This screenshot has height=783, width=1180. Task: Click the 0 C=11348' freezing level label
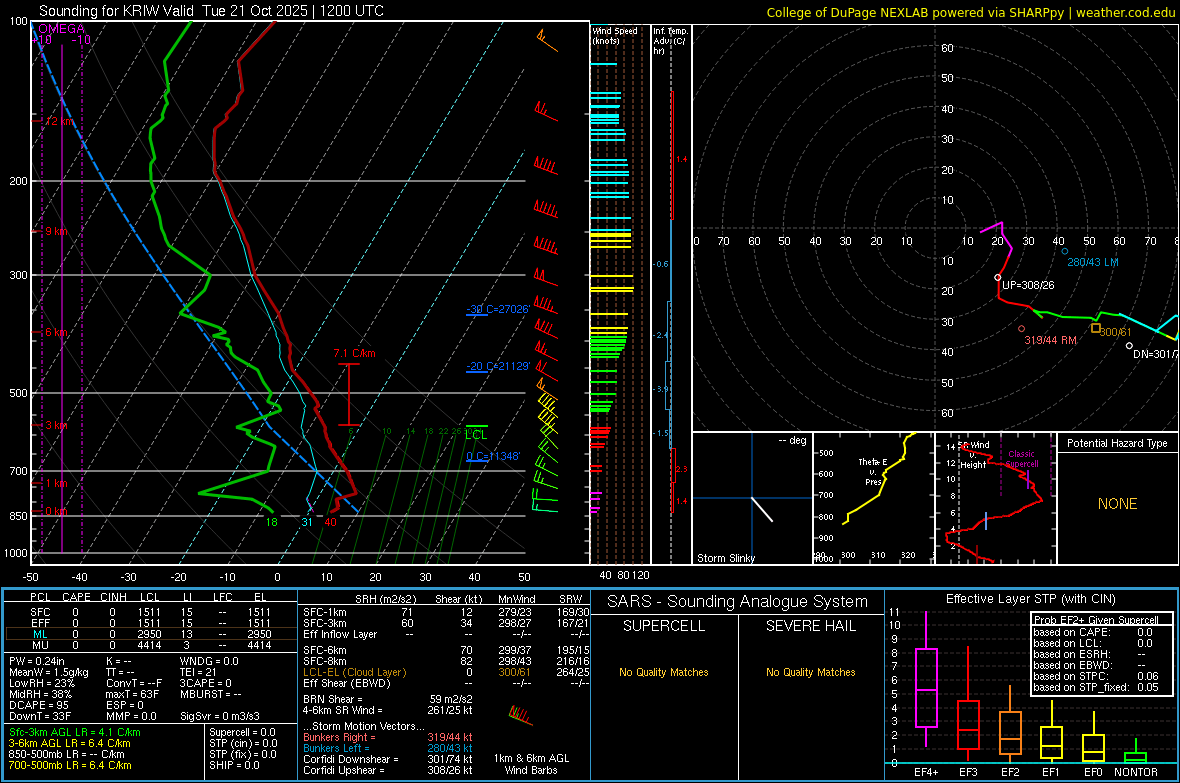493,456
